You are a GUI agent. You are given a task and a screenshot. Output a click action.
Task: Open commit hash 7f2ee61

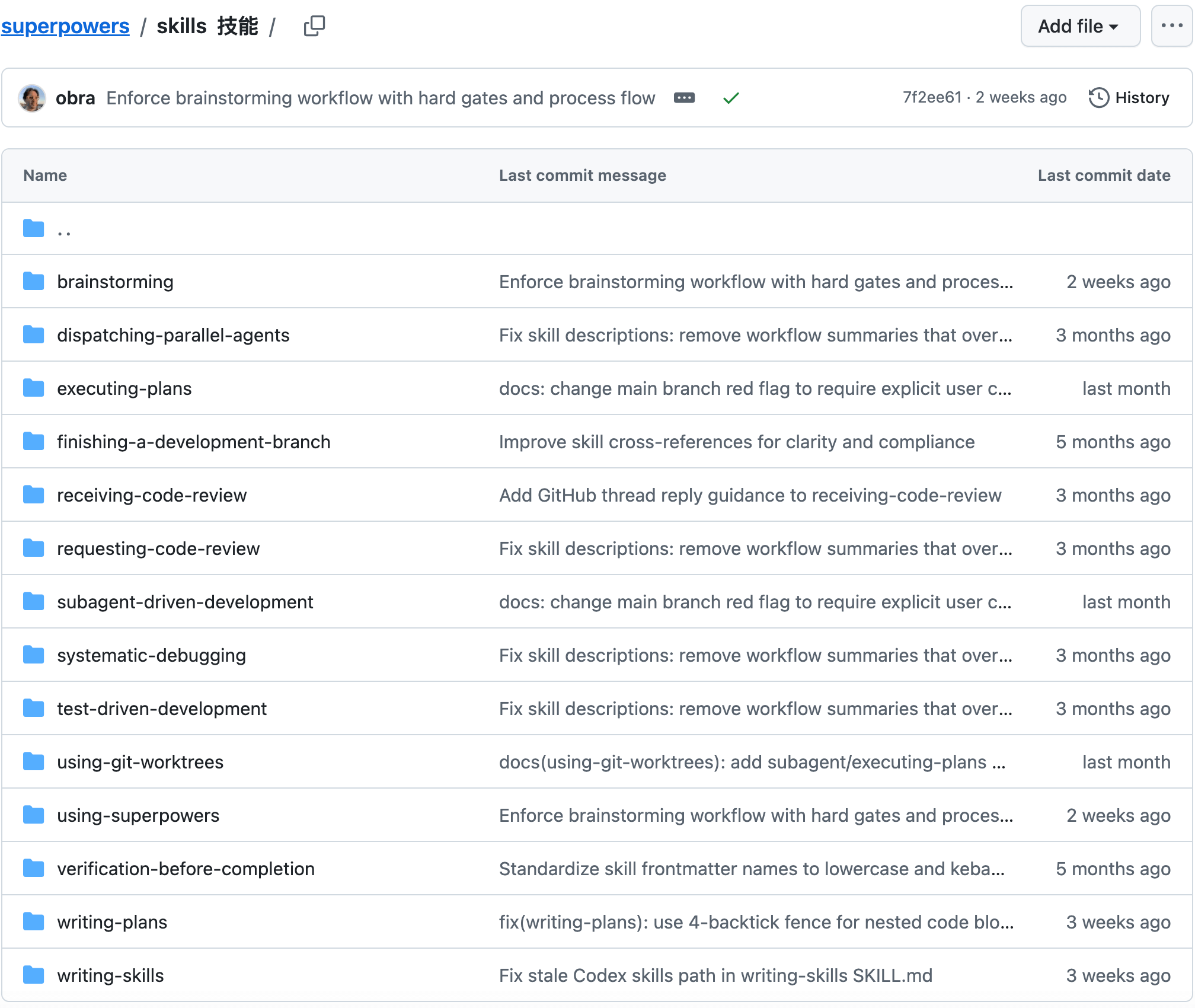pos(932,98)
